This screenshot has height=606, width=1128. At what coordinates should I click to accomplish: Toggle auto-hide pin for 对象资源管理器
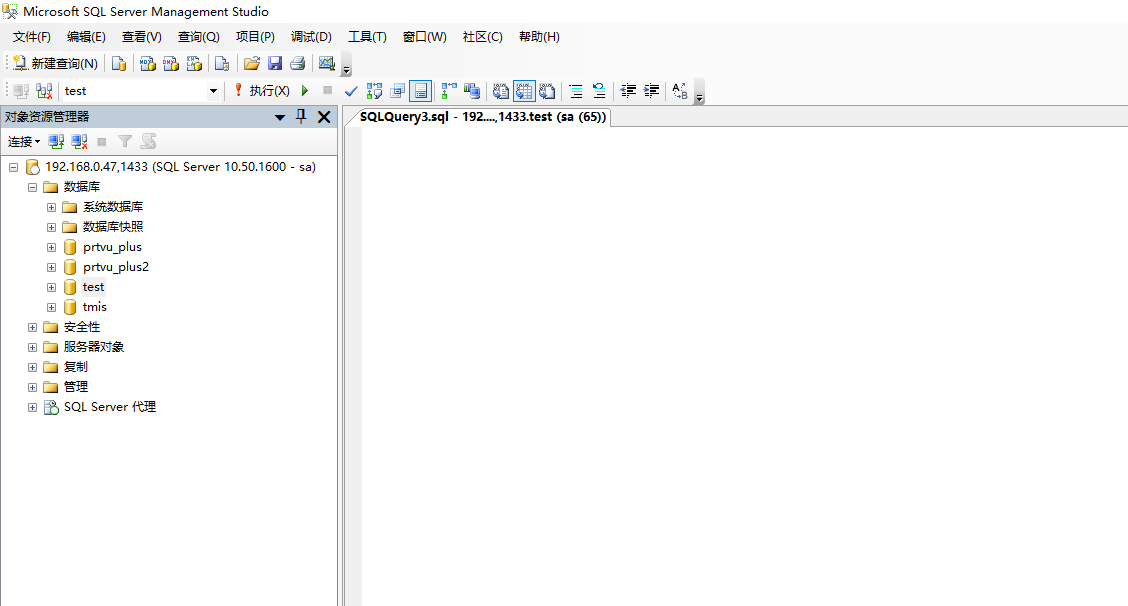pyautogui.click(x=301, y=117)
